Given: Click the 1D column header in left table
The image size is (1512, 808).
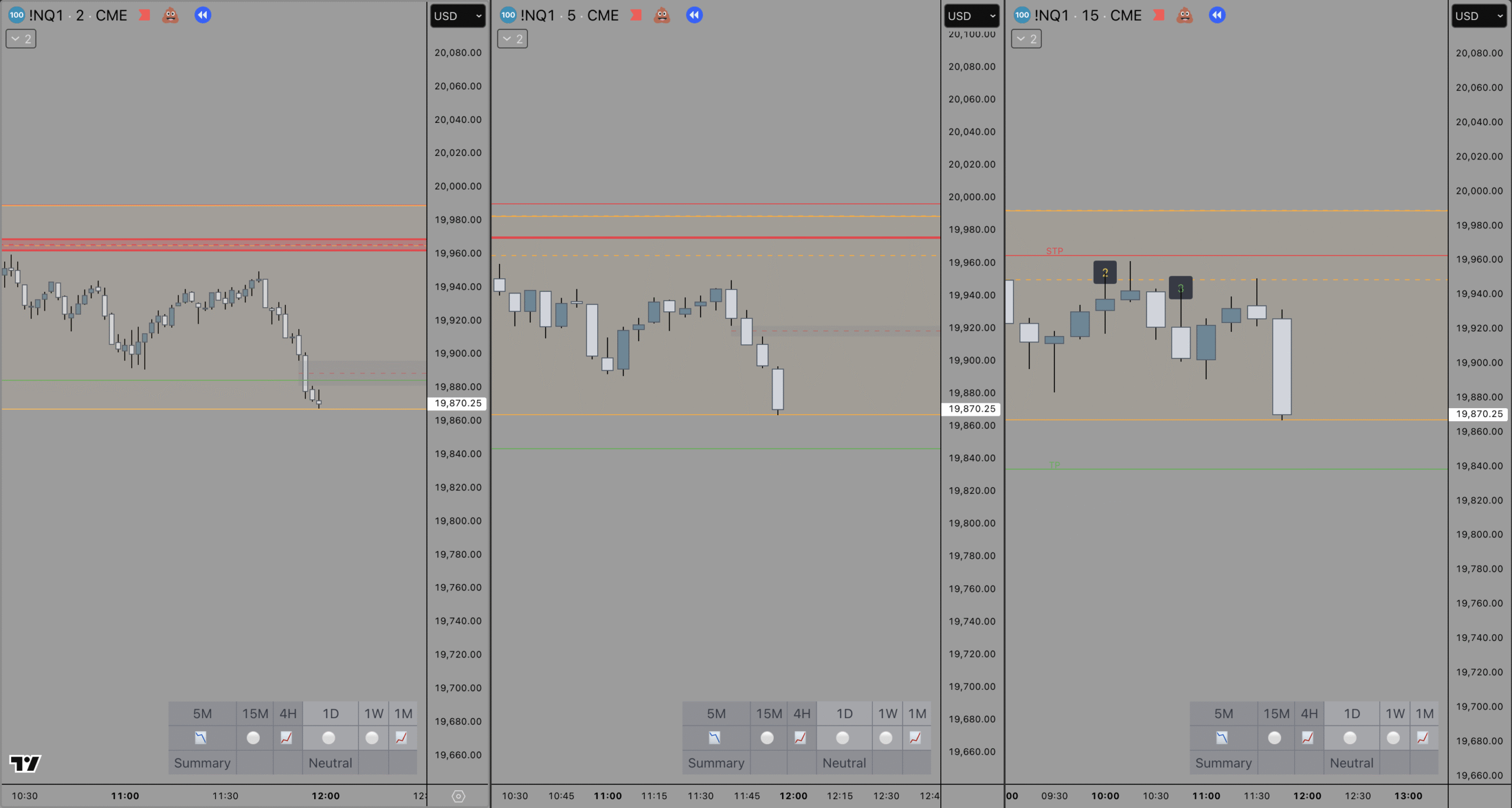Looking at the screenshot, I should 330,713.
